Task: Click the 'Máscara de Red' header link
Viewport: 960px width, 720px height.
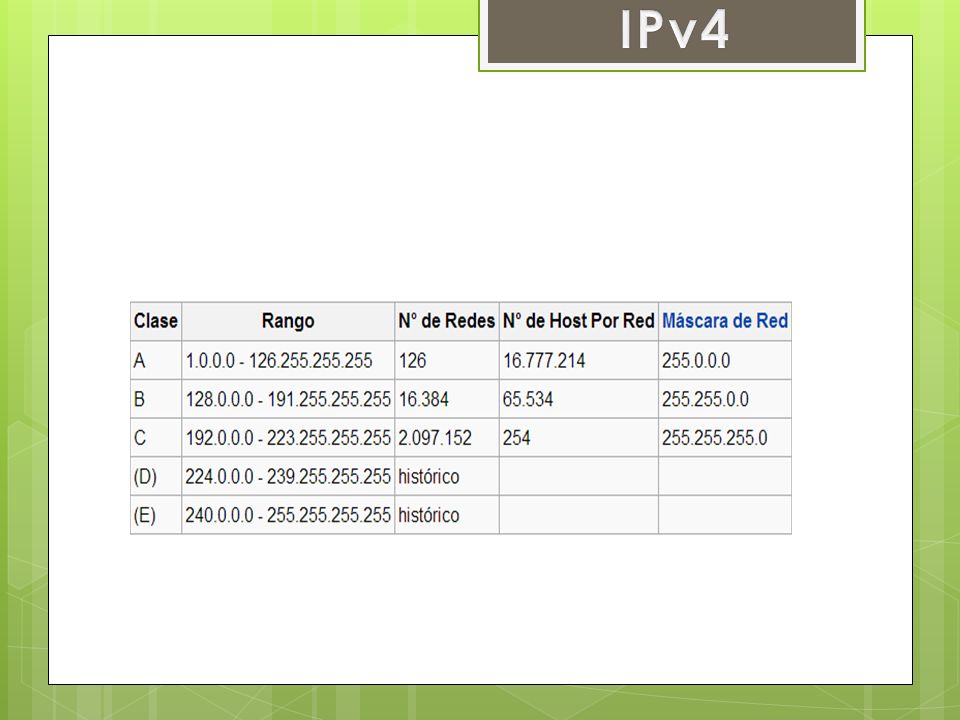Action: (725, 321)
